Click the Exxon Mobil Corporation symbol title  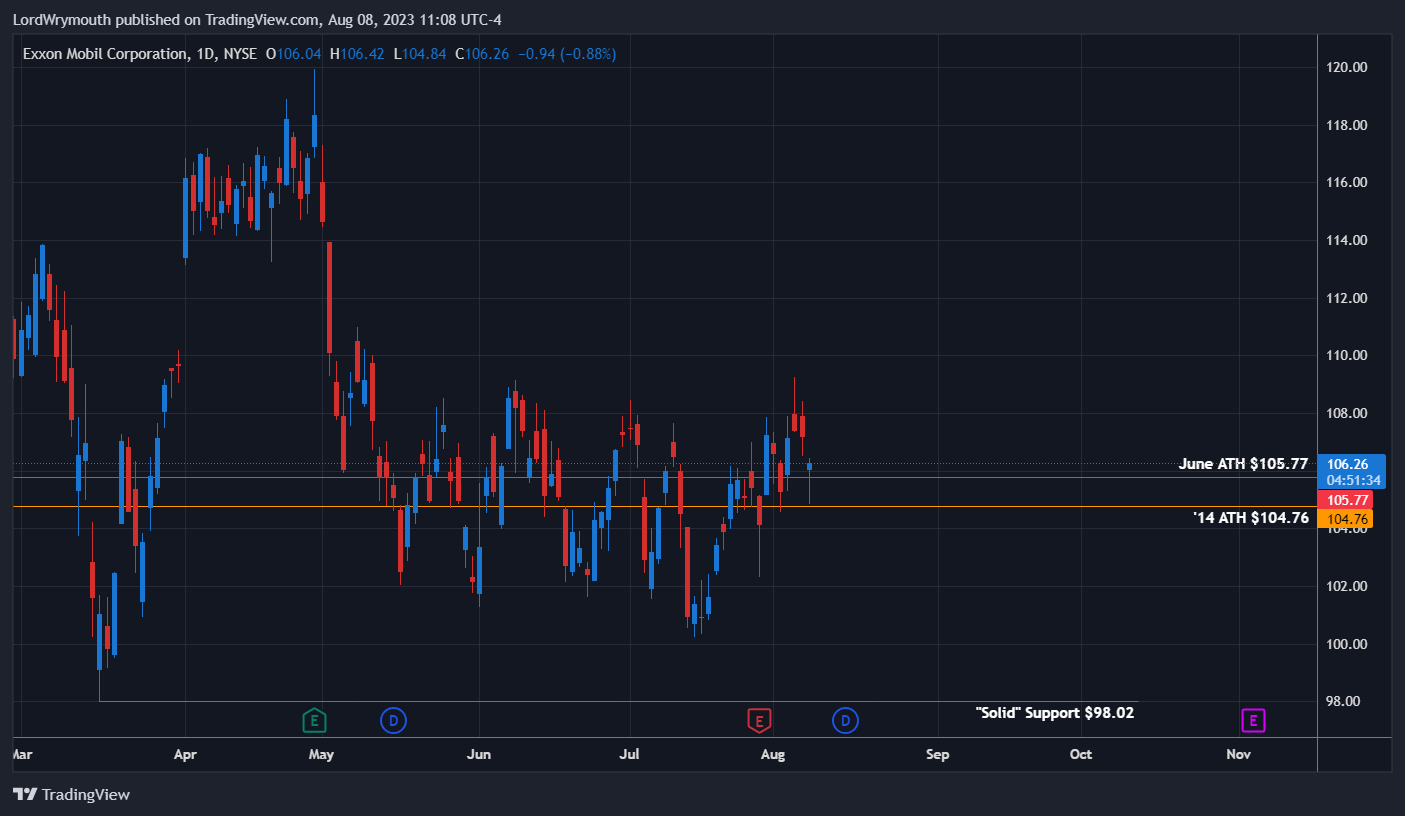[x=103, y=53]
